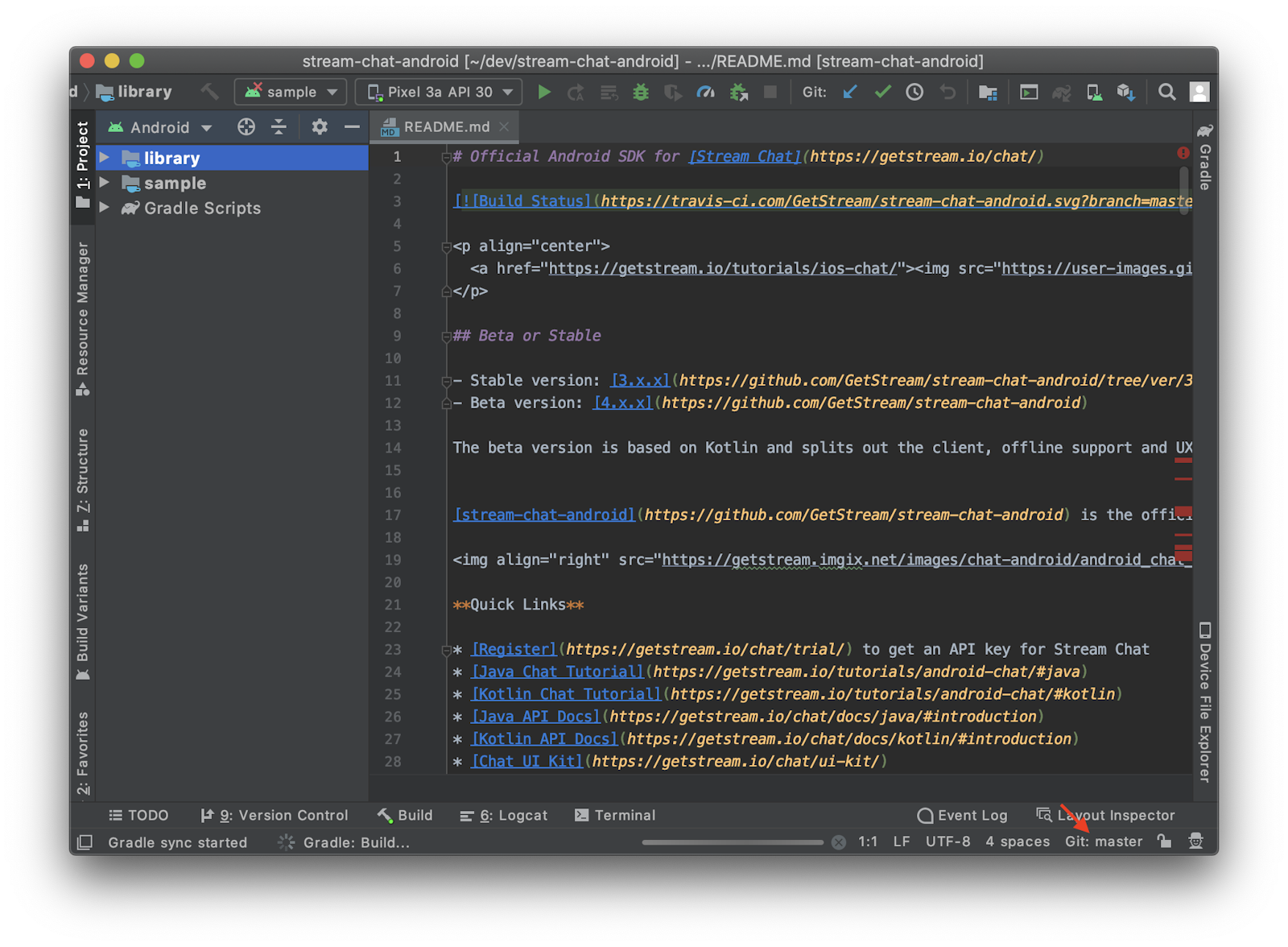Open the Register link in the README
Screen dimensions: 1288x947
(513, 649)
